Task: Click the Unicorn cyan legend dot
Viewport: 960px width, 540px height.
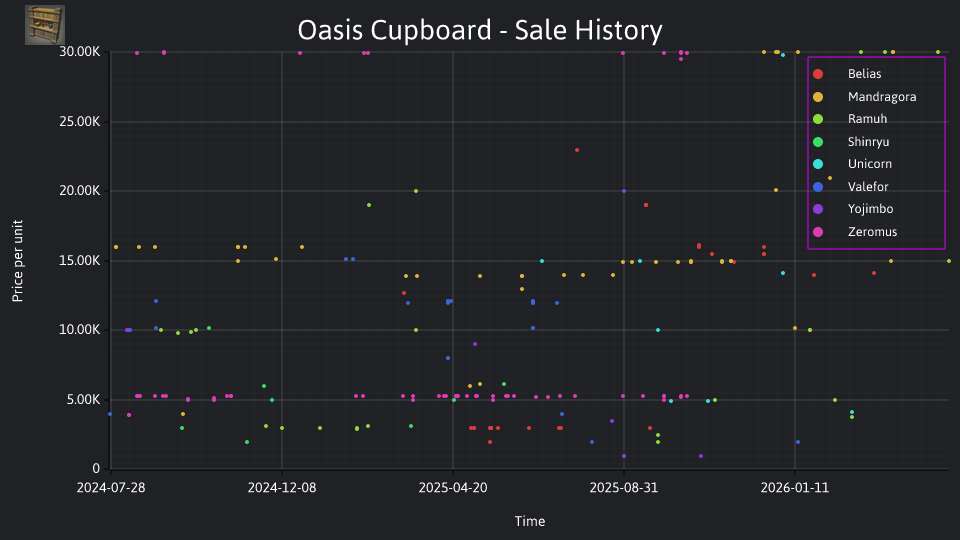Action: coord(818,164)
